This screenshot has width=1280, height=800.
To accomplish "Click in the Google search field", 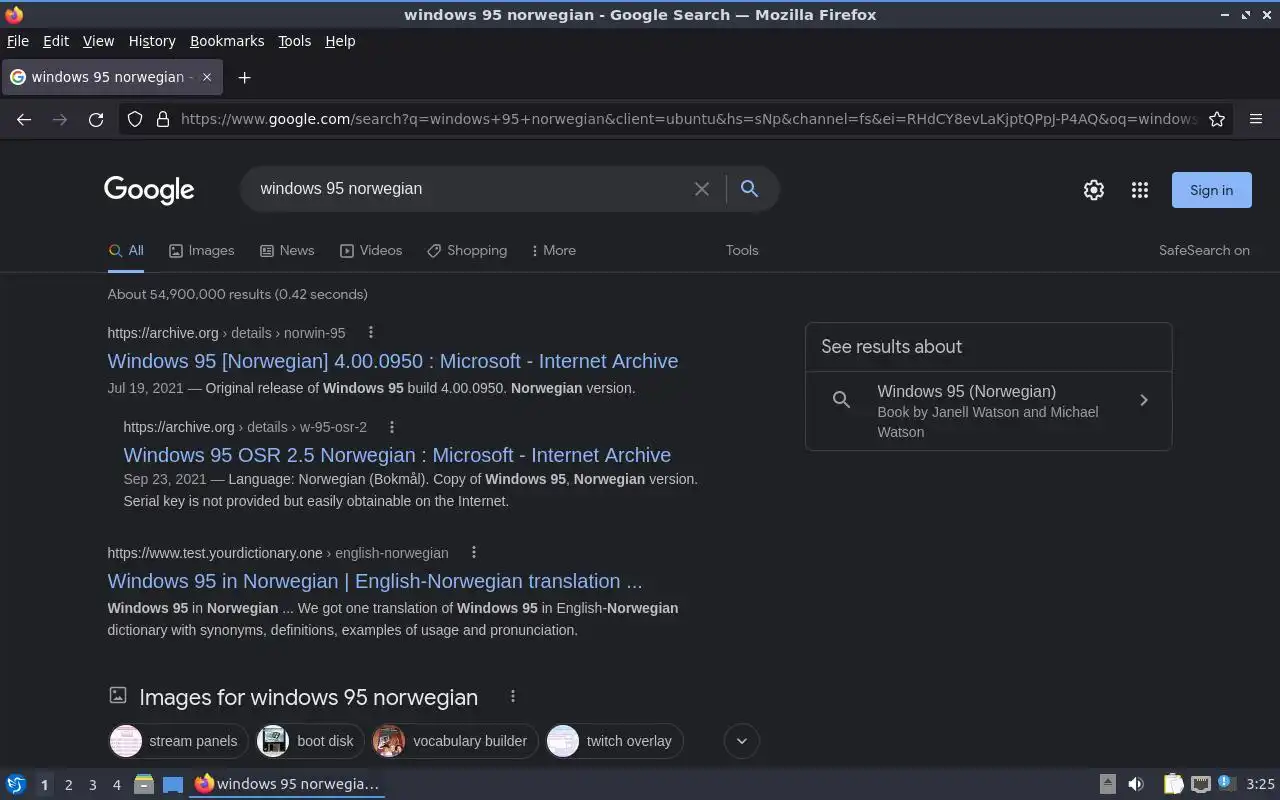I will click(470, 189).
